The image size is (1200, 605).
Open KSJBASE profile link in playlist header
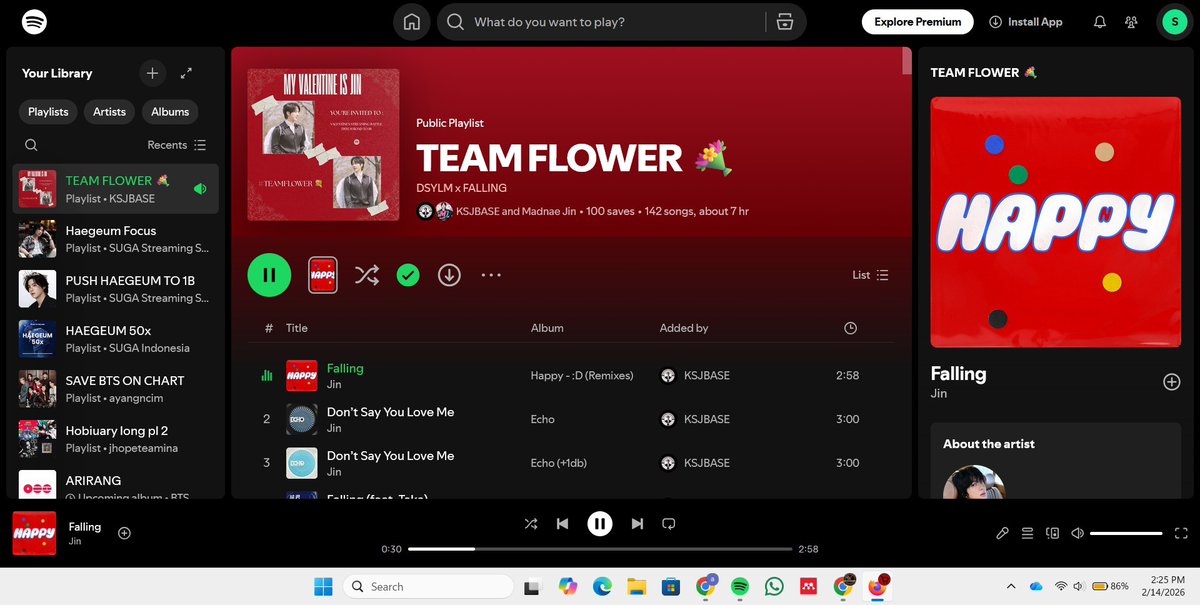[x=478, y=211]
